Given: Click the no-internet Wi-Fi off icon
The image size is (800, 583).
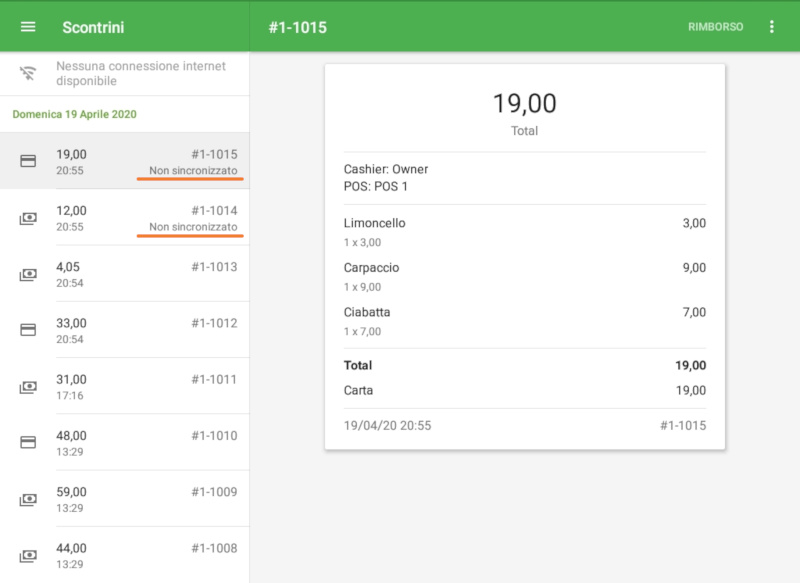Looking at the screenshot, I should pyautogui.click(x=28, y=73).
